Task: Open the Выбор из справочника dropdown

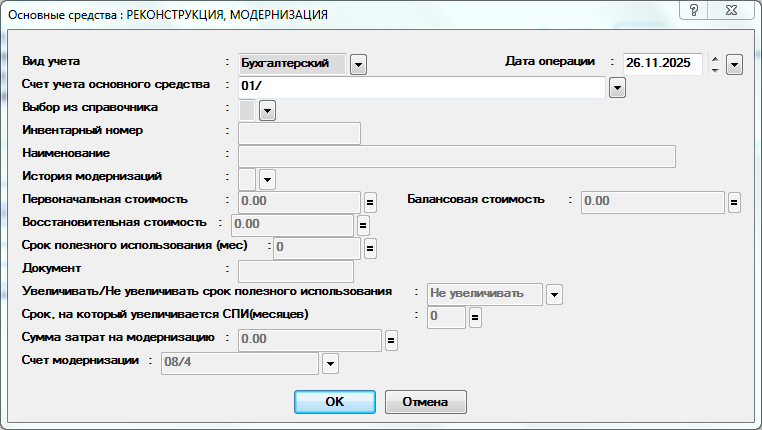Action: [267, 111]
